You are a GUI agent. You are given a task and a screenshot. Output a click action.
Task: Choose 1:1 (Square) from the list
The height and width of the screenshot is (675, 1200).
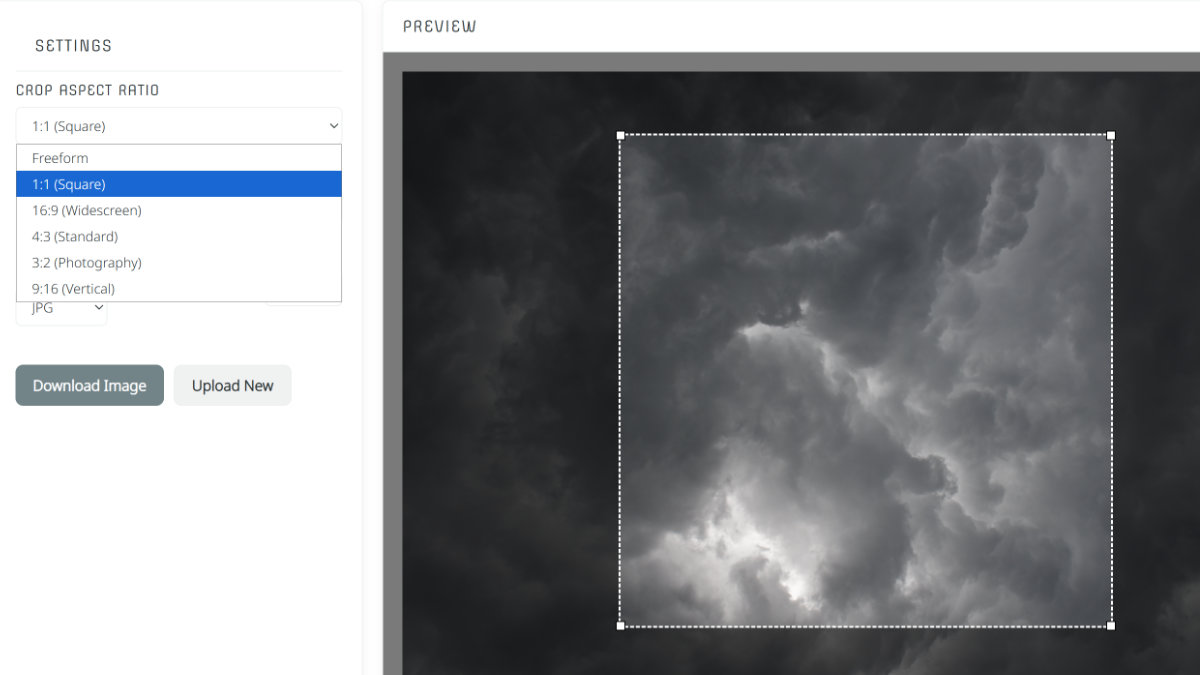(68, 184)
